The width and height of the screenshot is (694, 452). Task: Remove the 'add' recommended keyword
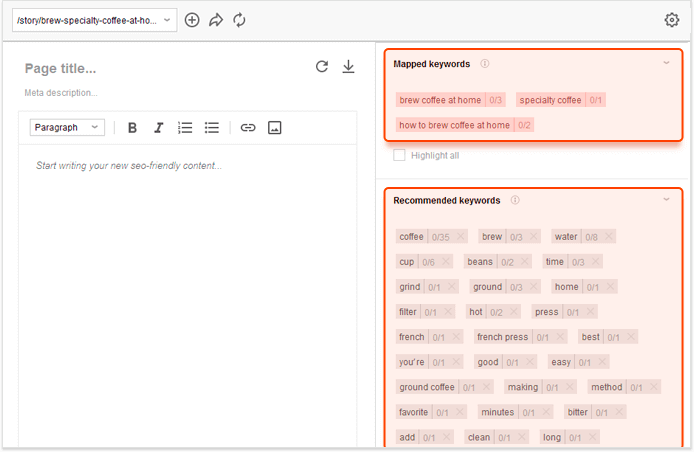446,437
